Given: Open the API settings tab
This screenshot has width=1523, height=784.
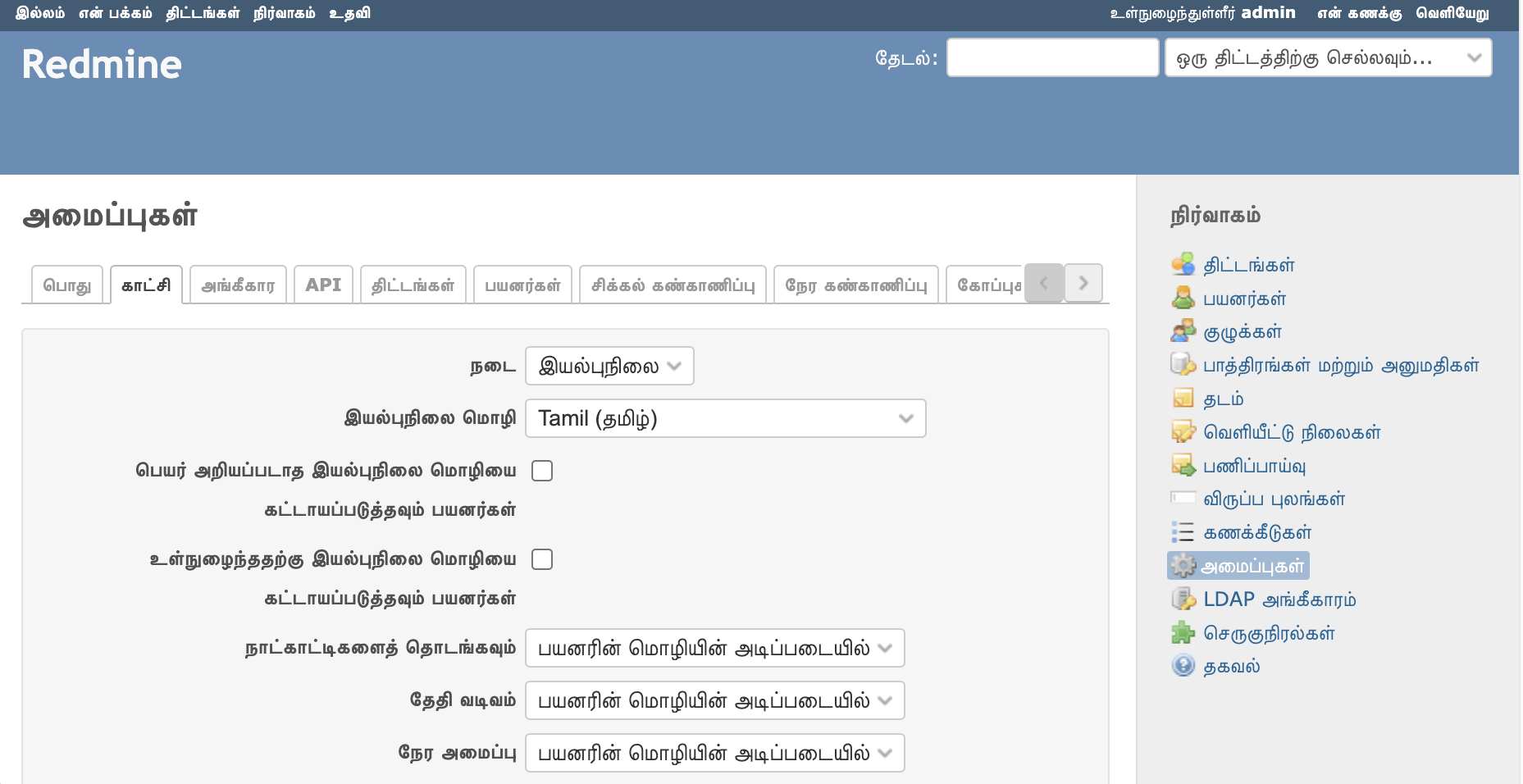Looking at the screenshot, I should [x=323, y=284].
